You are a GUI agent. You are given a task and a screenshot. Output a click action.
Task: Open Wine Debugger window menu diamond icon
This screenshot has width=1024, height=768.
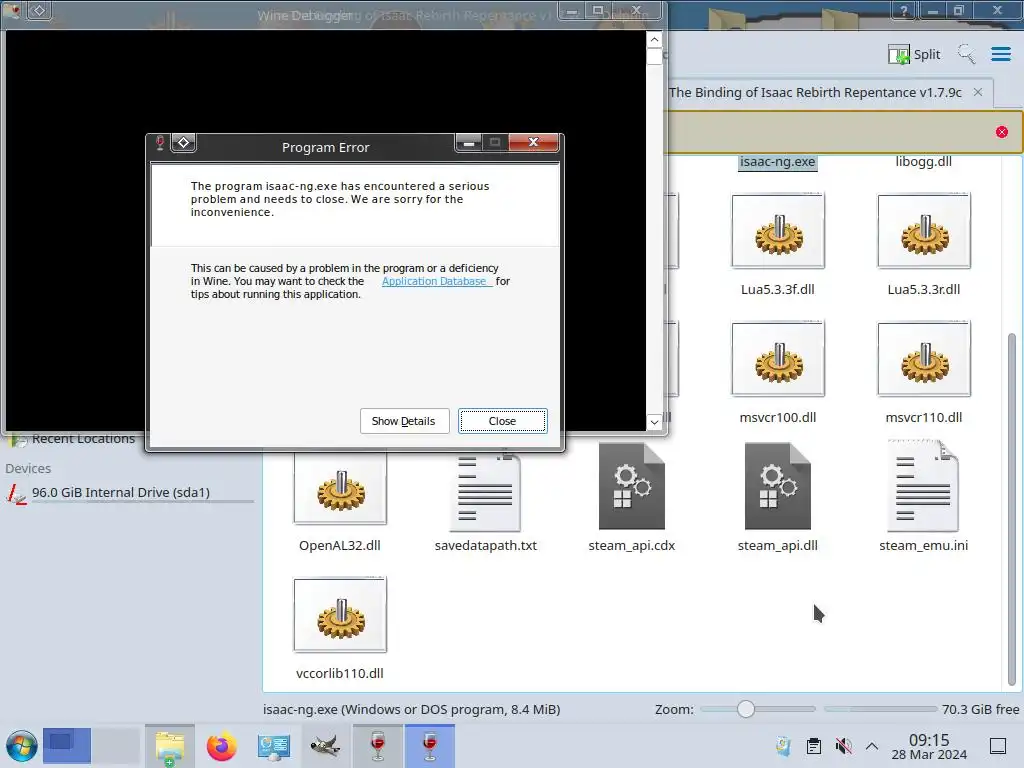pyautogui.click(x=39, y=10)
